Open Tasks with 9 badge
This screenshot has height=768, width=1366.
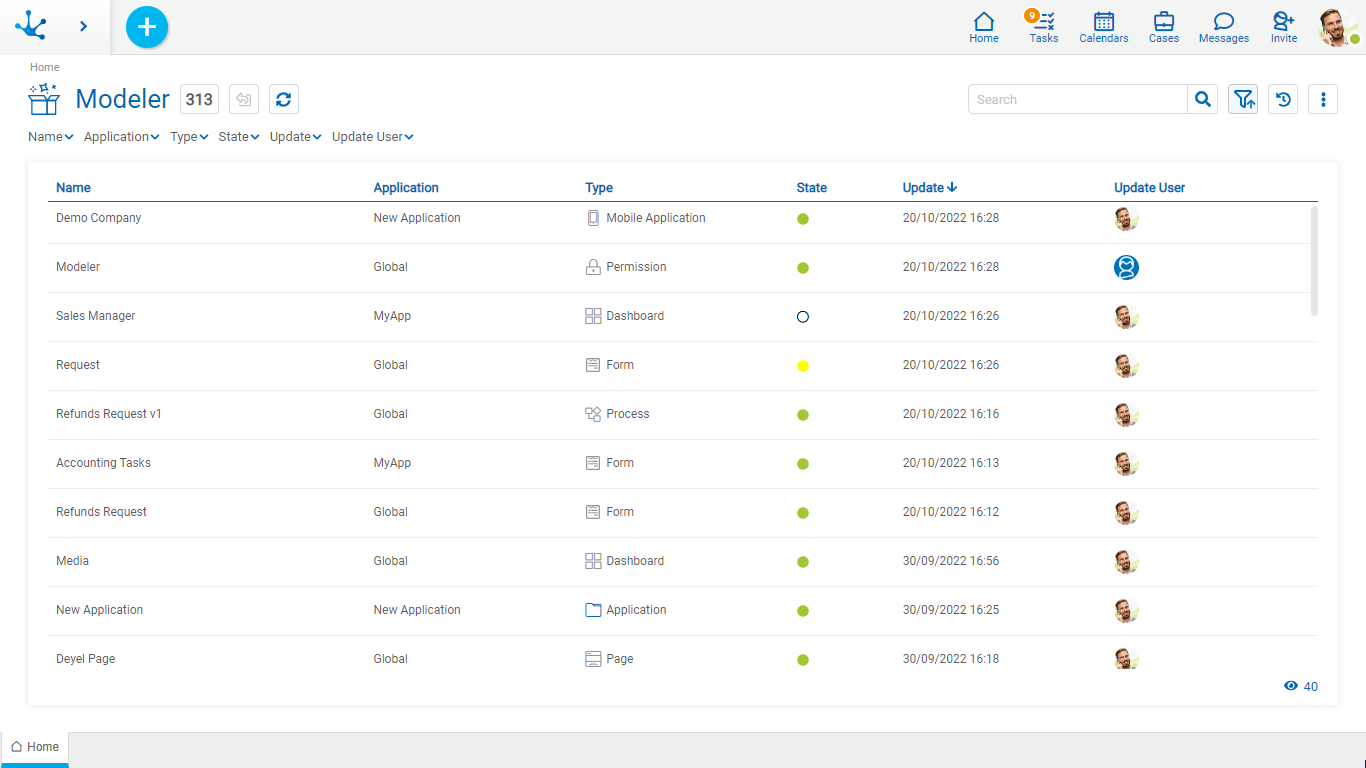pyautogui.click(x=1043, y=27)
